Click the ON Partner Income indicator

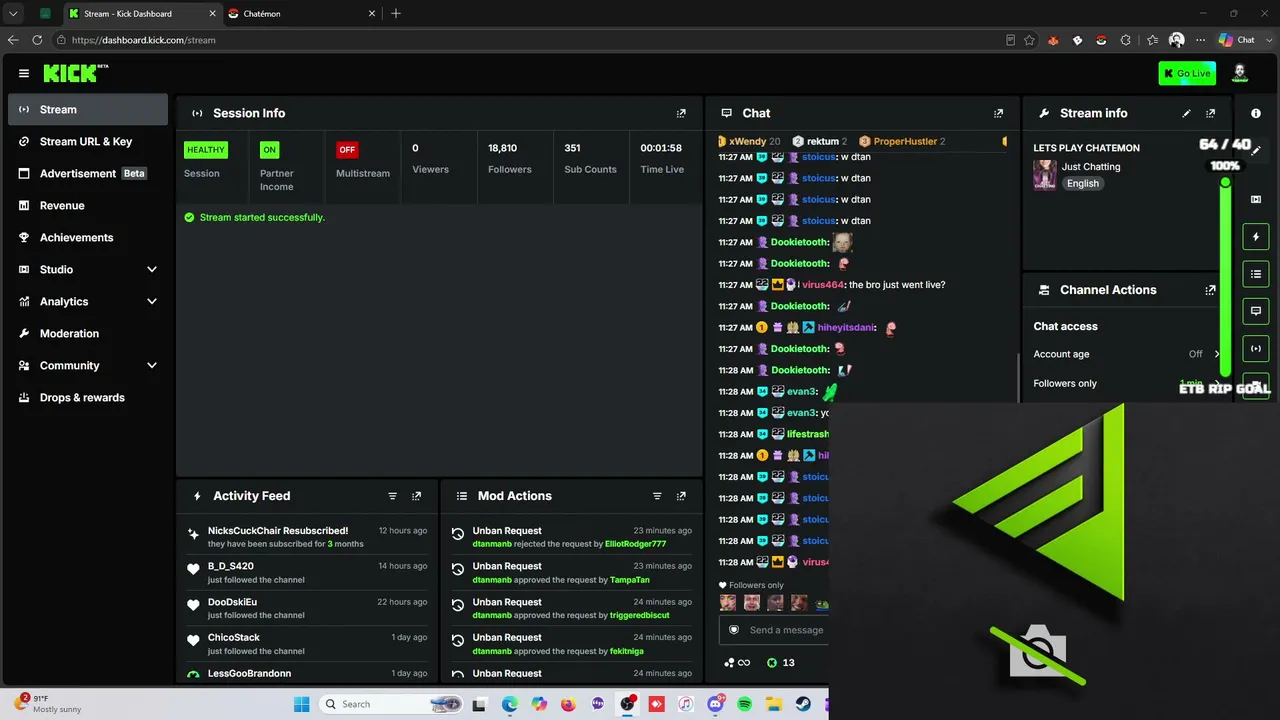(269, 150)
